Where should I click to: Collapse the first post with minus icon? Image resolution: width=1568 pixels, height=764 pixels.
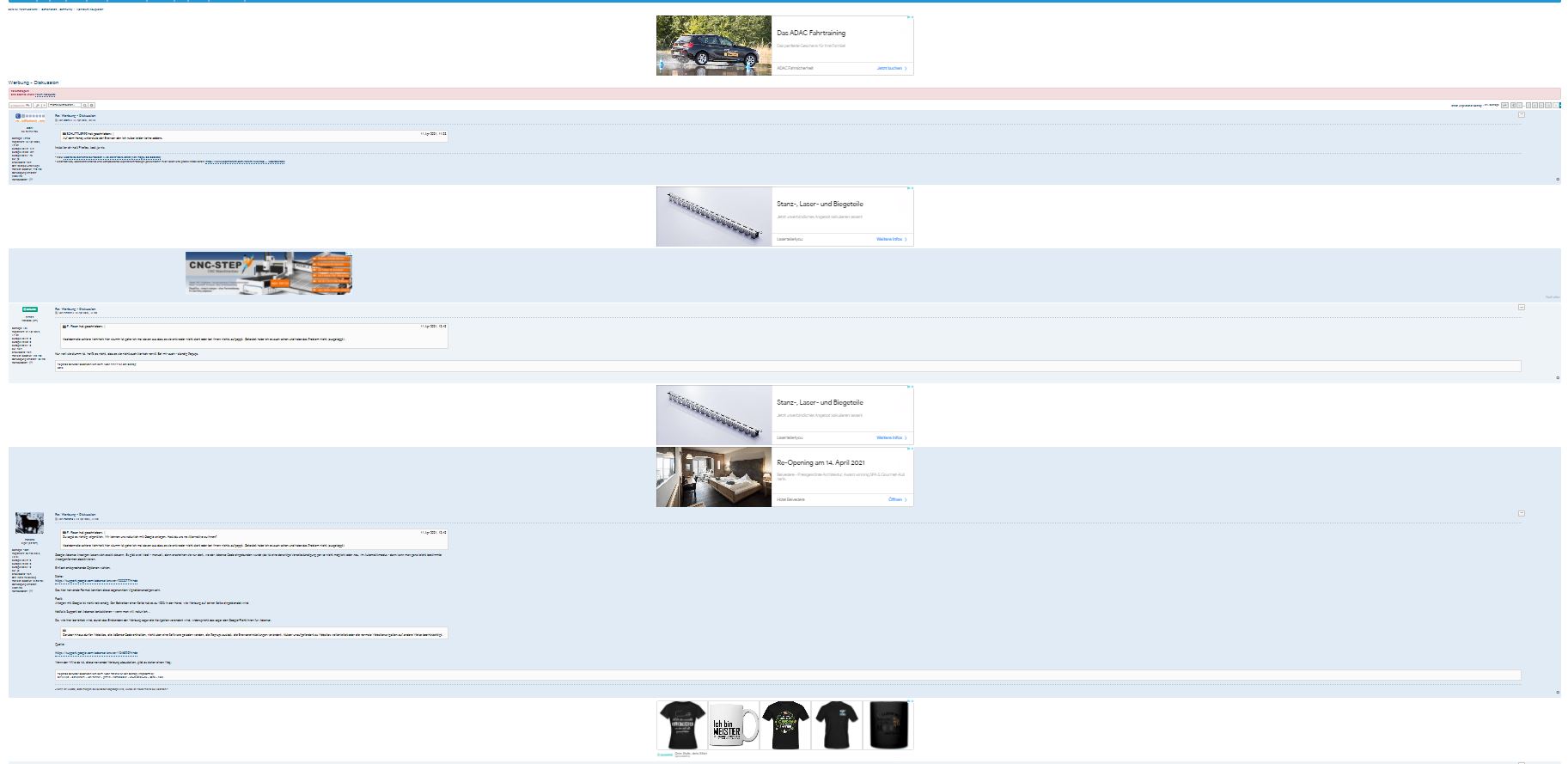tap(1521, 114)
